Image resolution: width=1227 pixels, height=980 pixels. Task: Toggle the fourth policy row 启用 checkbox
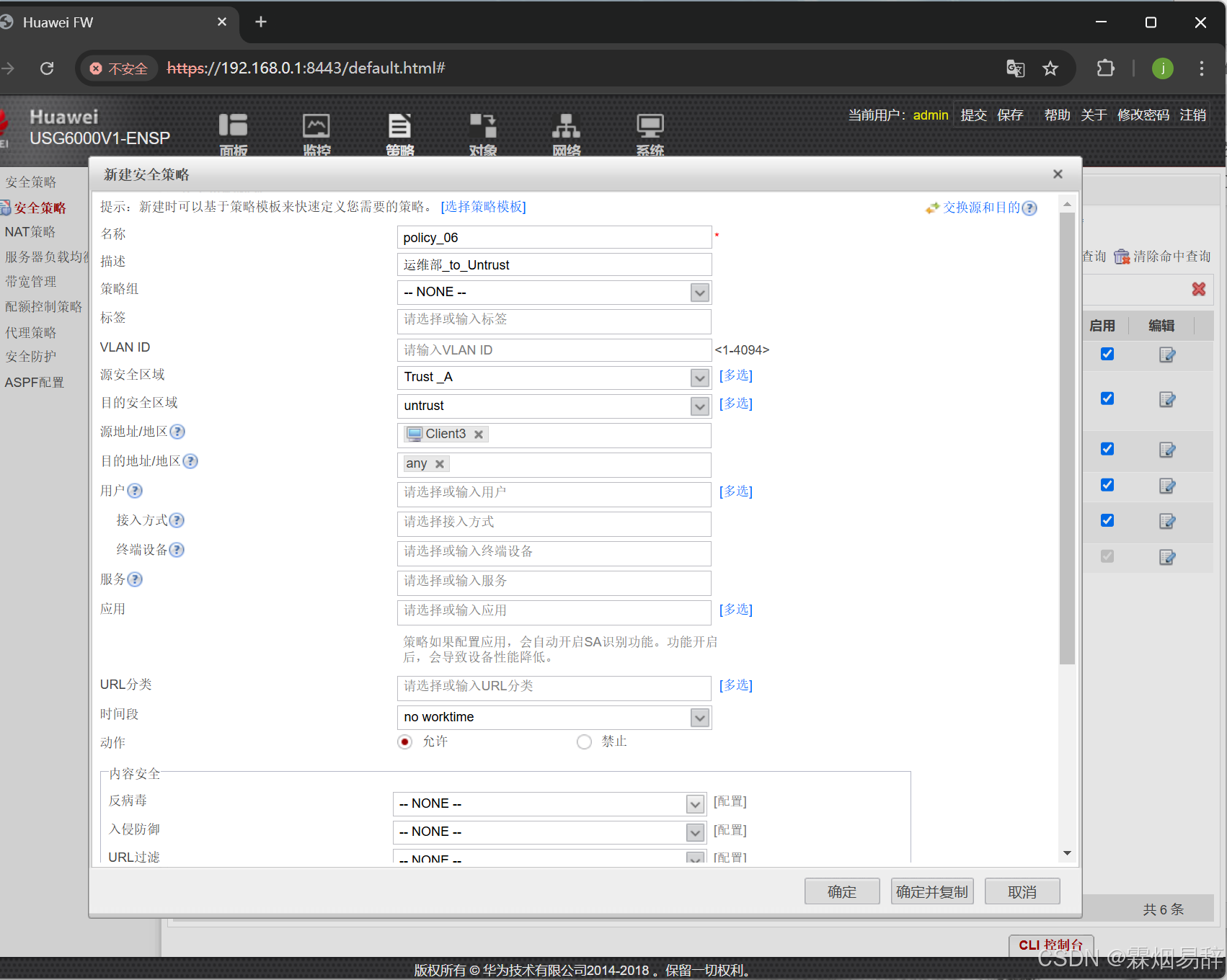pyautogui.click(x=1107, y=485)
